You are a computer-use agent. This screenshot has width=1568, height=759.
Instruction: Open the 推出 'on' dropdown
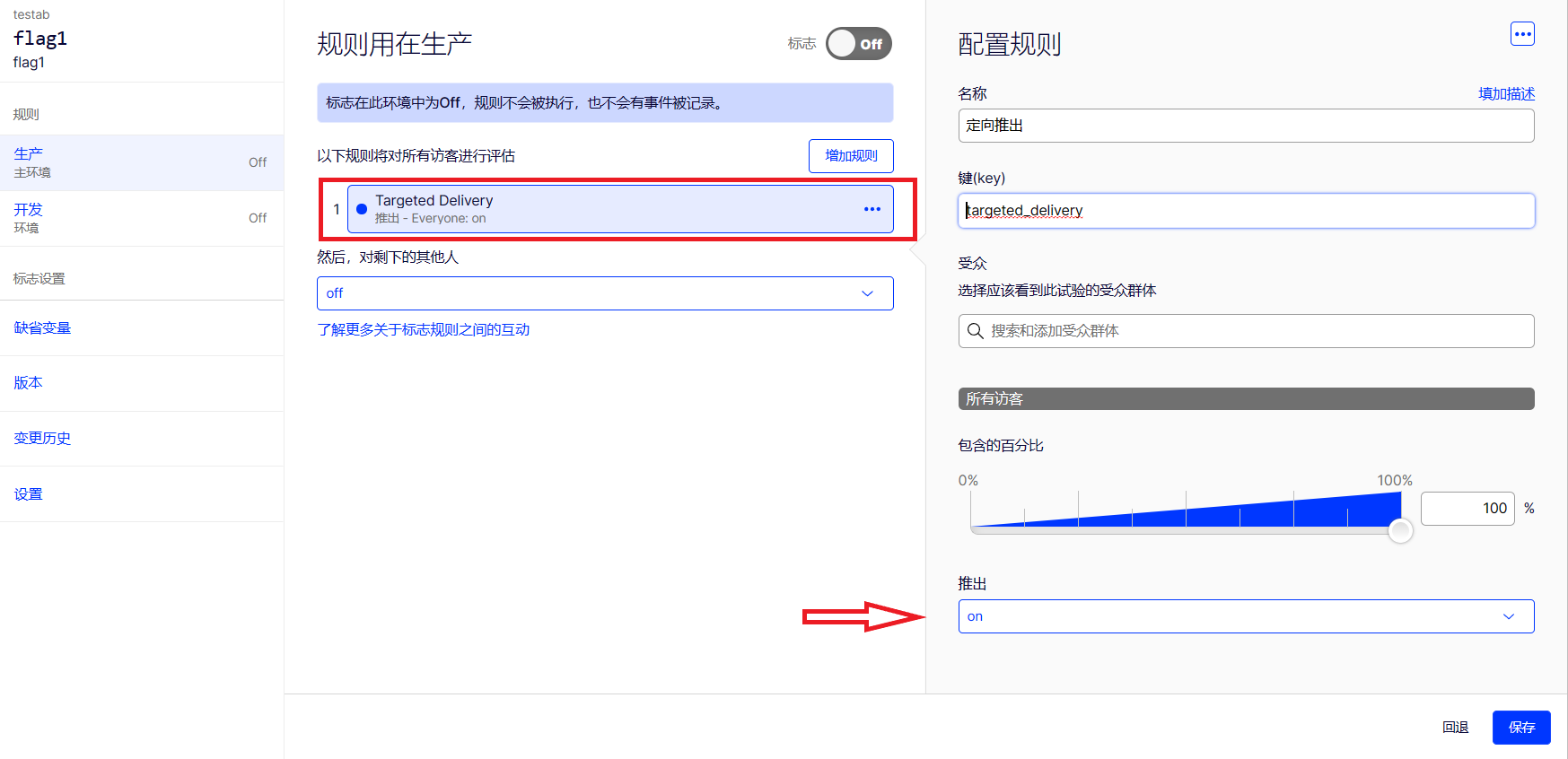1246,616
